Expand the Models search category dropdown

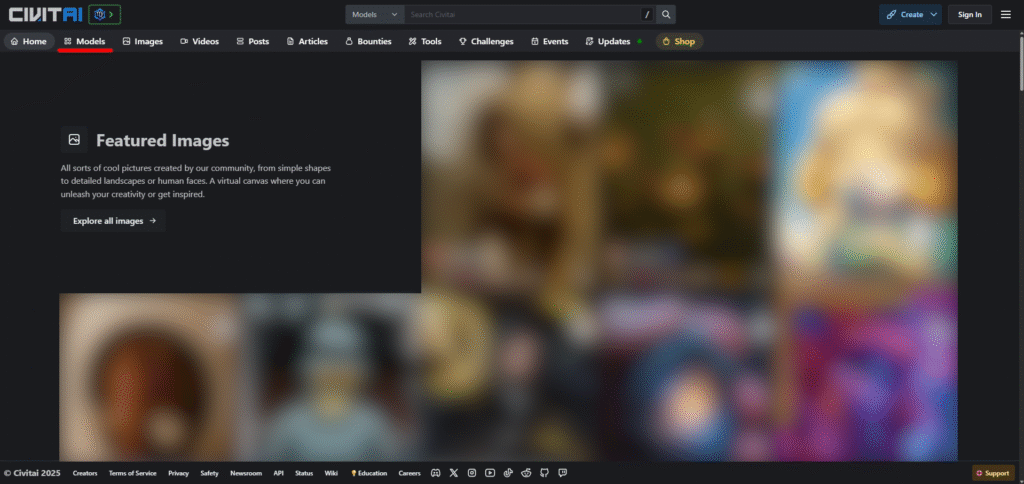point(375,14)
